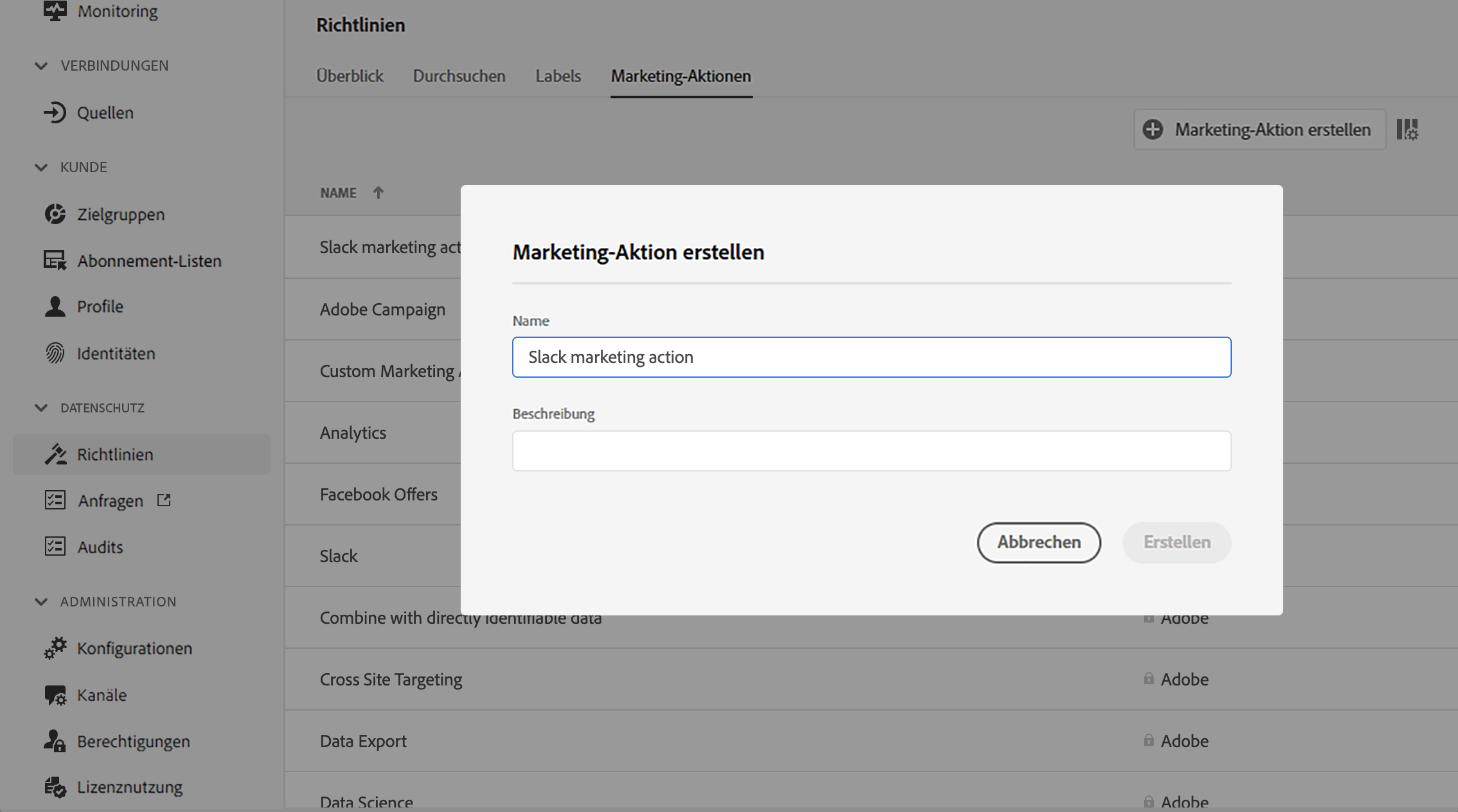Switch to the Labels tab

558,76
